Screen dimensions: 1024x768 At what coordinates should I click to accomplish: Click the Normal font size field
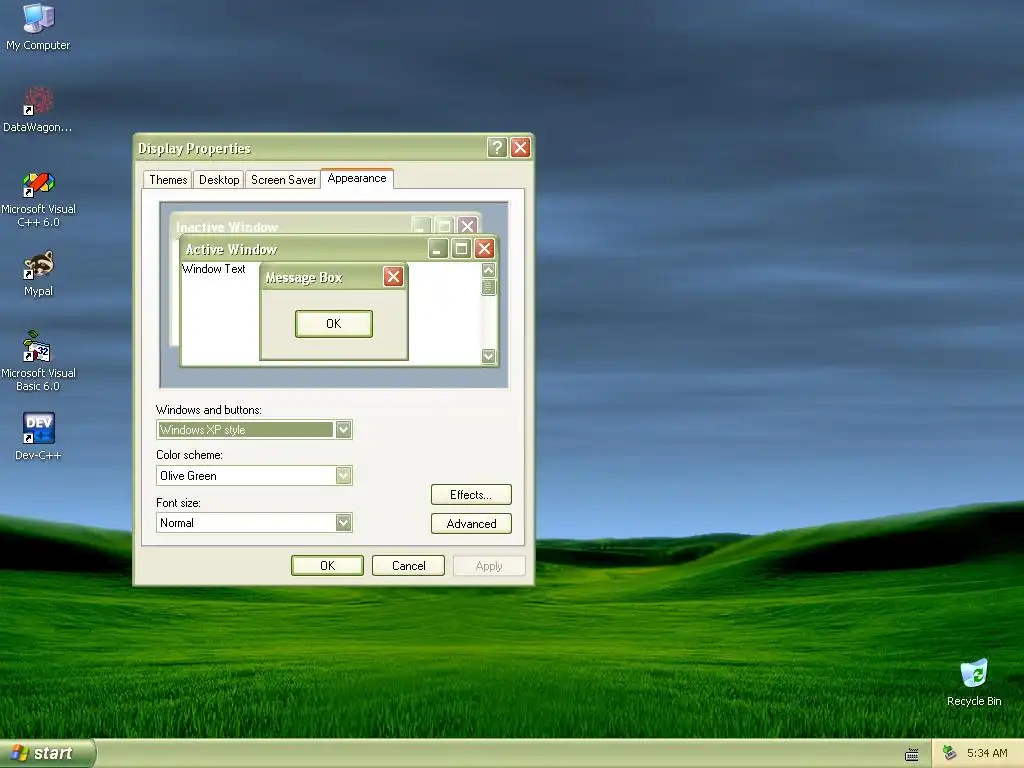pyautogui.click(x=254, y=522)
